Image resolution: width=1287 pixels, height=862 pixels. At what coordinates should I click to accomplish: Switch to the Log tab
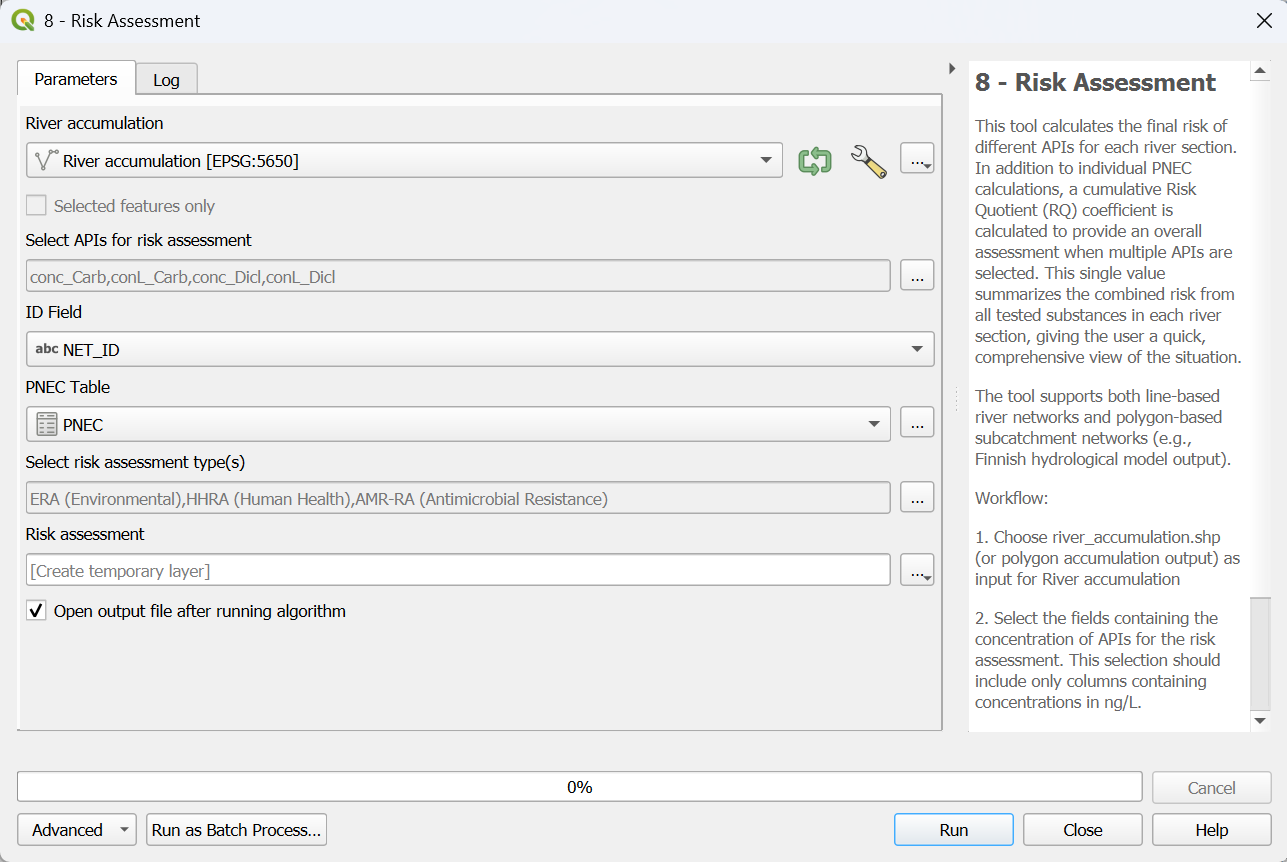(166, 80)
